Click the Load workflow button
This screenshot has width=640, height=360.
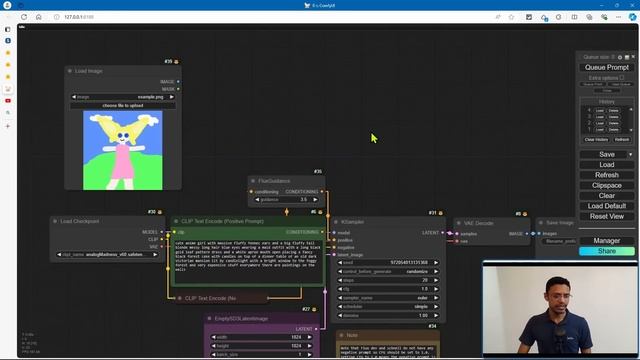coord(607,164)
